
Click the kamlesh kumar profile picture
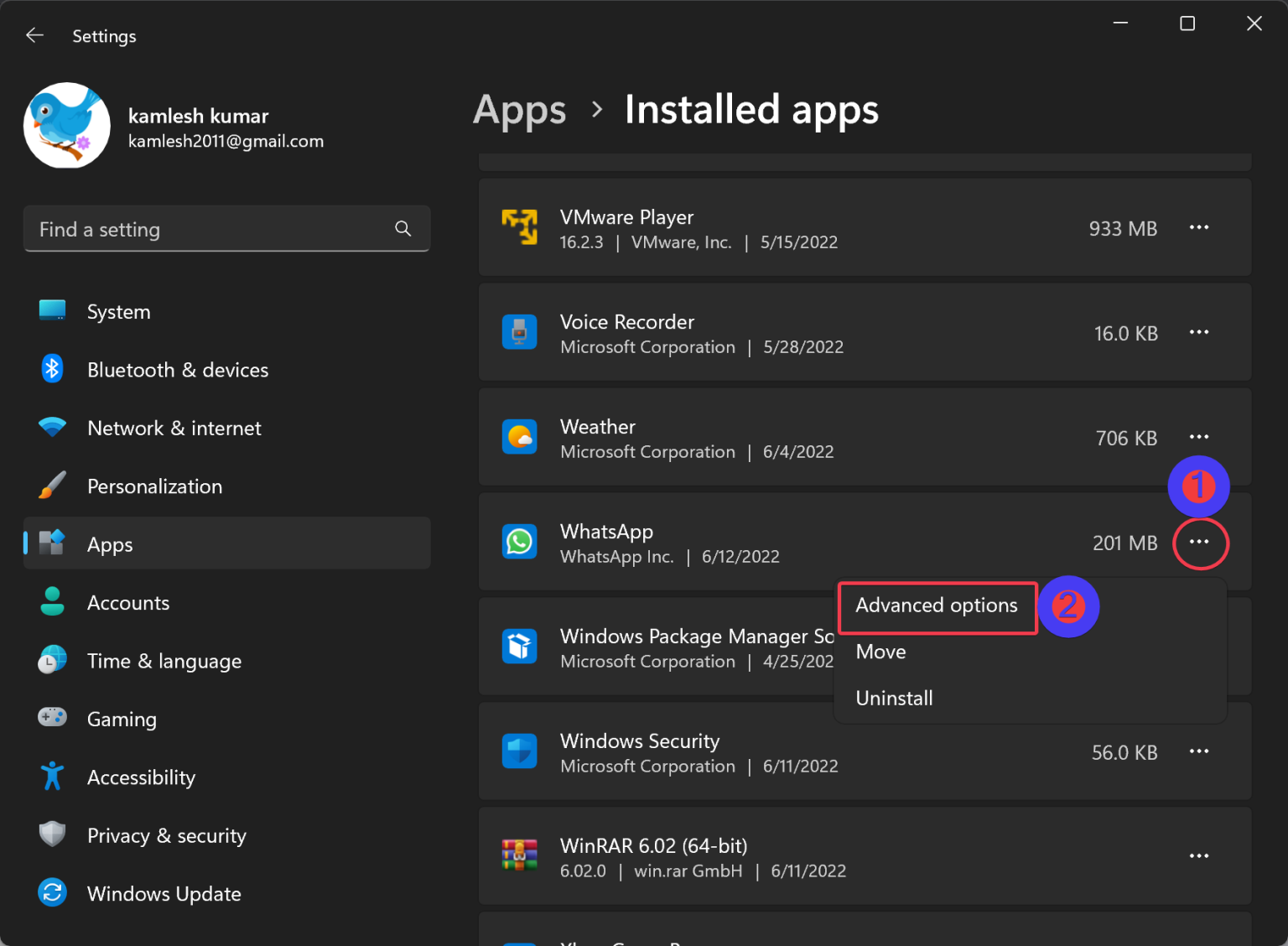coord(67,126)
